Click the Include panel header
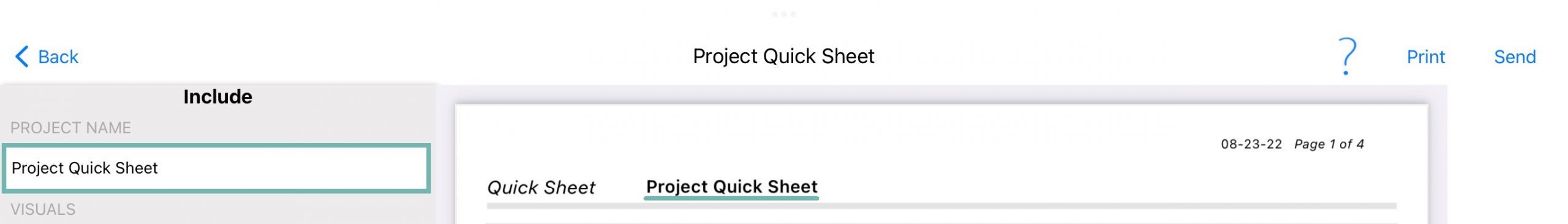The image size is (1568, 224). [x=217, y=97]
